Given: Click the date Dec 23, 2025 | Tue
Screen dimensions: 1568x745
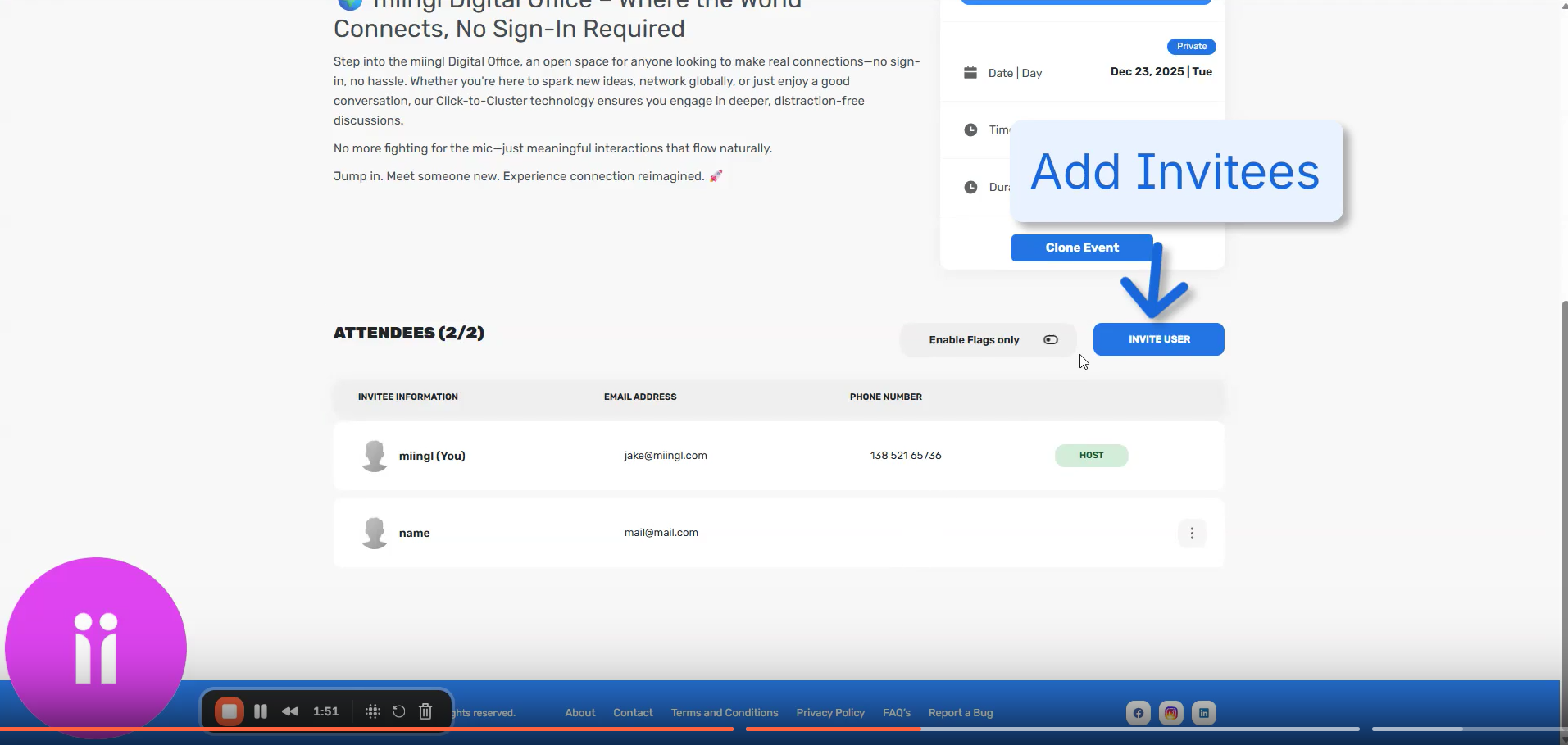Looking at the screenshot, I should tap(1161, 72).
